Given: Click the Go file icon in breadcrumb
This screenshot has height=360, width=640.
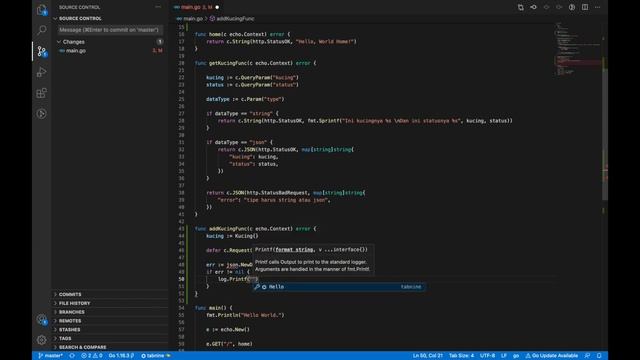Looking at the screenshot, I should click(x=178, y=19).
